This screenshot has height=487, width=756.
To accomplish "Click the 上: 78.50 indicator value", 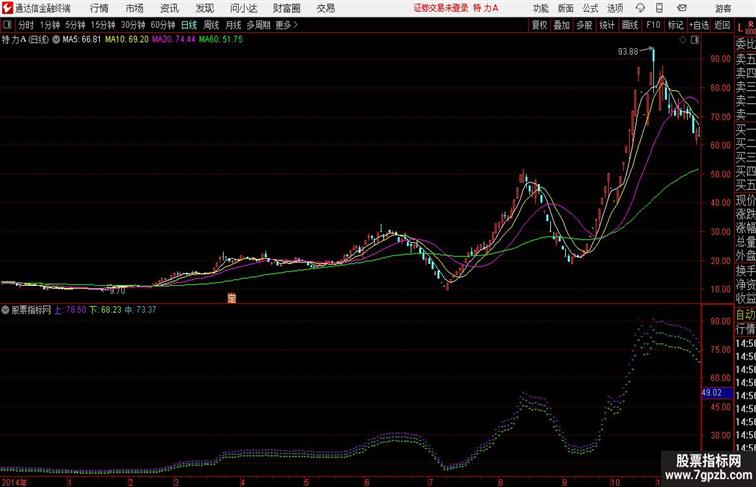I will click(70, 310).
